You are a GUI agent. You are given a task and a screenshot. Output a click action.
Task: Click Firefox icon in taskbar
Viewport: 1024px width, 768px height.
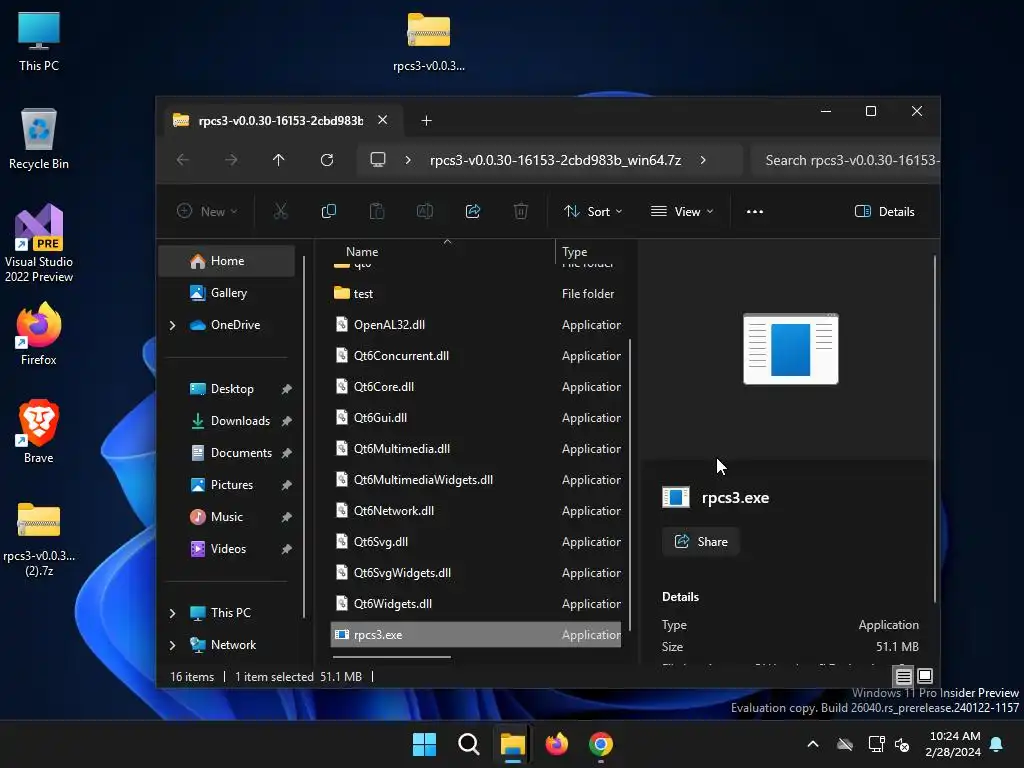[556, 744]
